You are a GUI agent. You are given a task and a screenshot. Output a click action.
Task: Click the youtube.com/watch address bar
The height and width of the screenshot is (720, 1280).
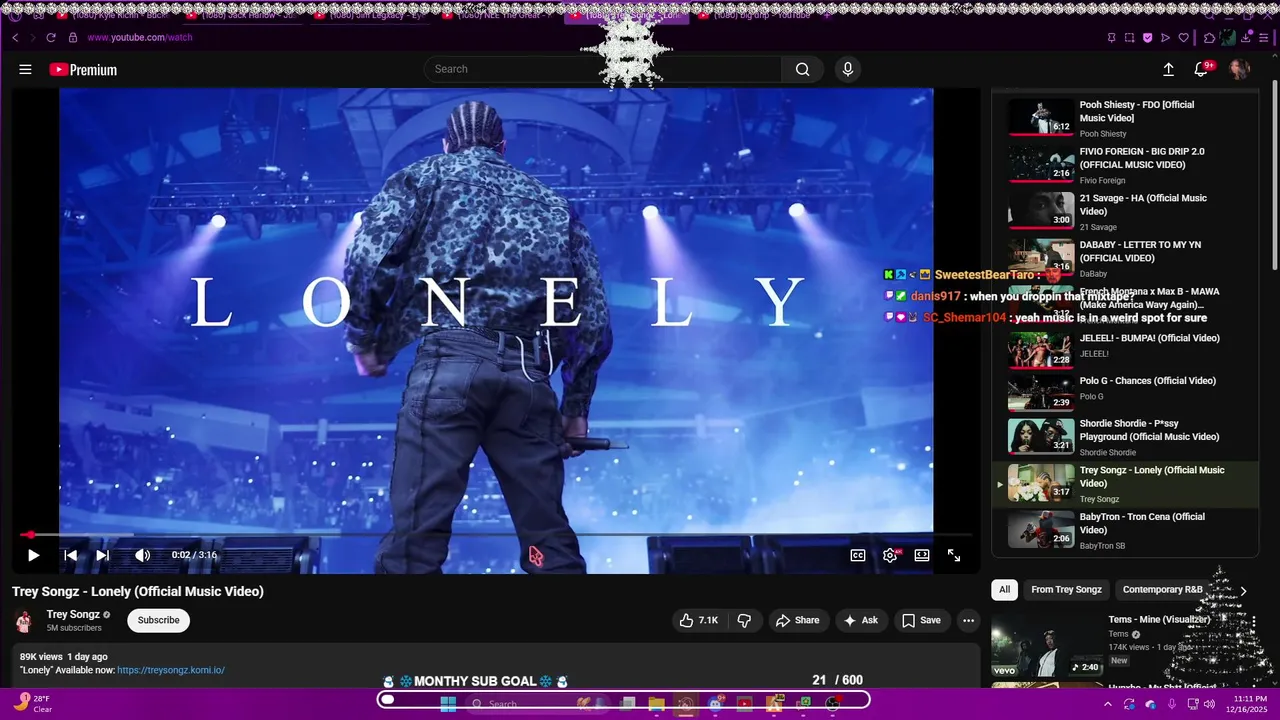coord(140,38)
